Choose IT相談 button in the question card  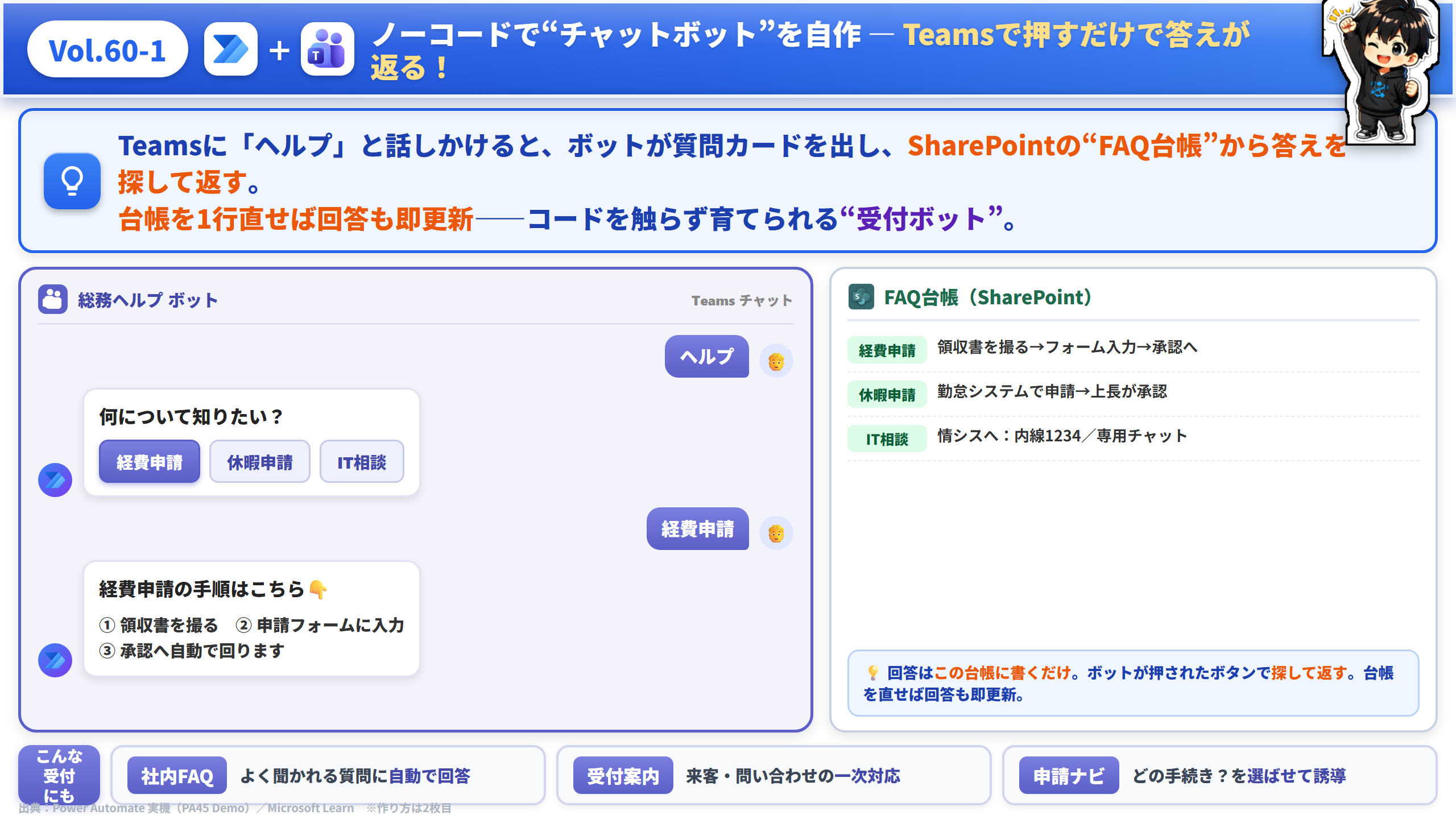tap(362, 462)
